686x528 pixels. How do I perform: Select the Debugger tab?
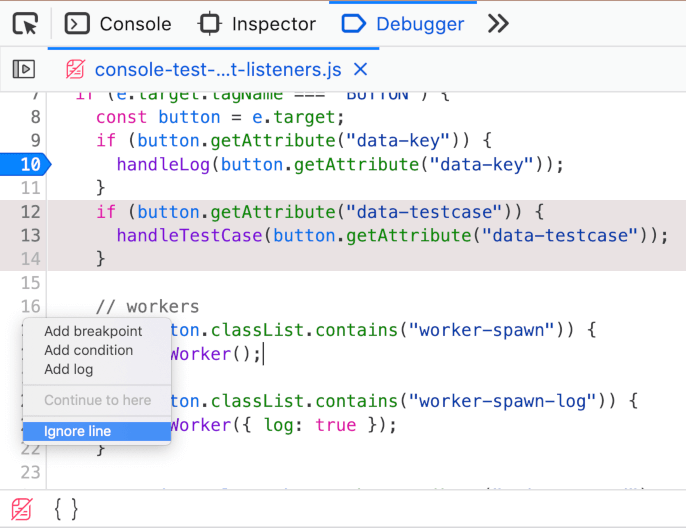(x=403, y=23)
